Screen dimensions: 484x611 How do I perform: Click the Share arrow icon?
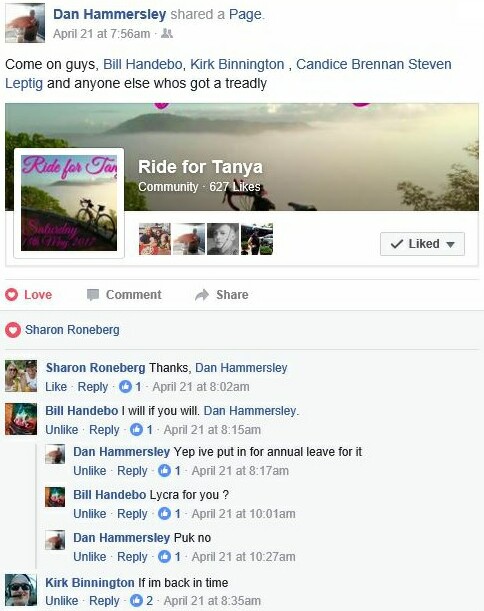pyautogui.click(x=202, y=295)
